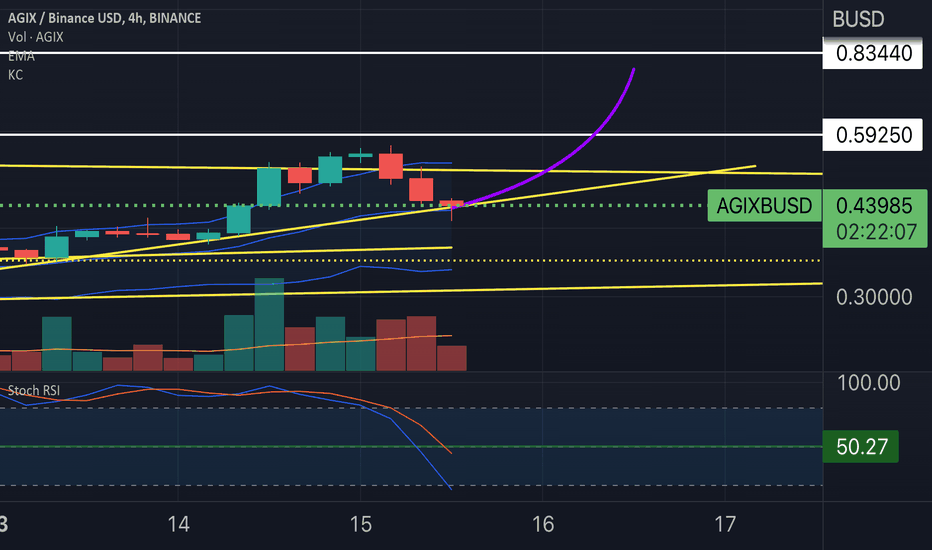Click the 14 date on time axis

tap(178, 524)
